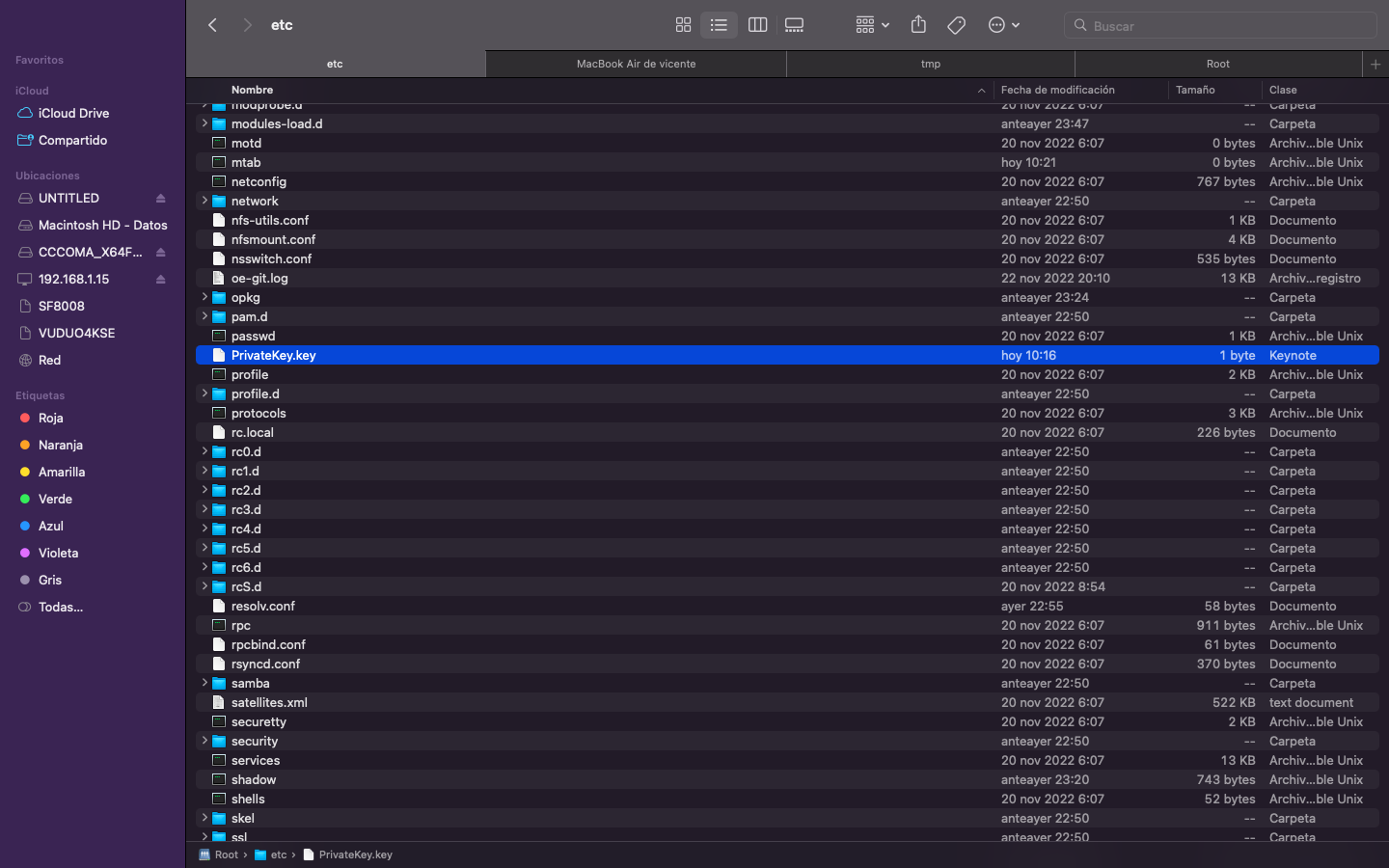Eject the UNTITLED volume
Screen dimensions: 1389x868
pos(161,199)
